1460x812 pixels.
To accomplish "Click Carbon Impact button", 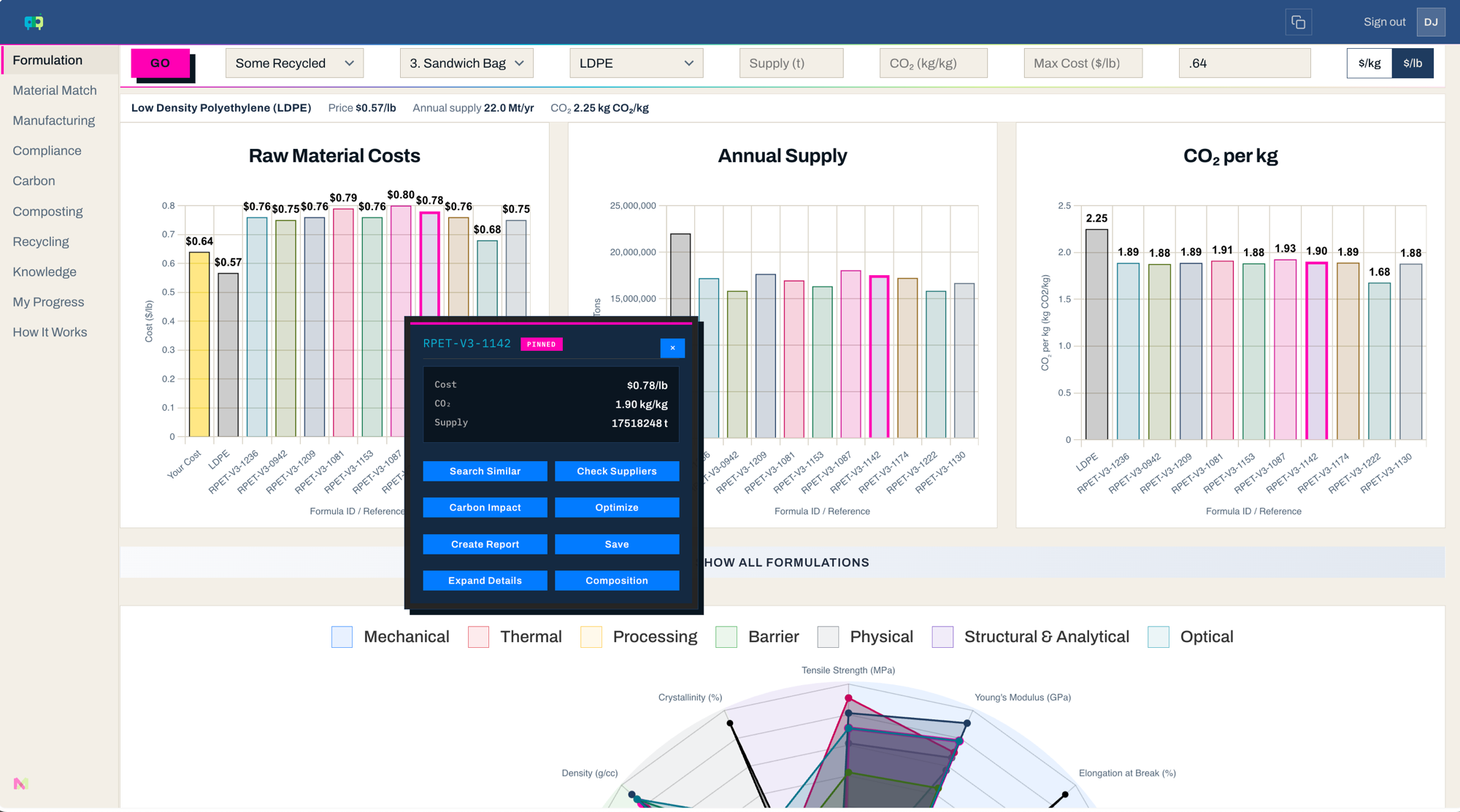I will pos(485,508).
